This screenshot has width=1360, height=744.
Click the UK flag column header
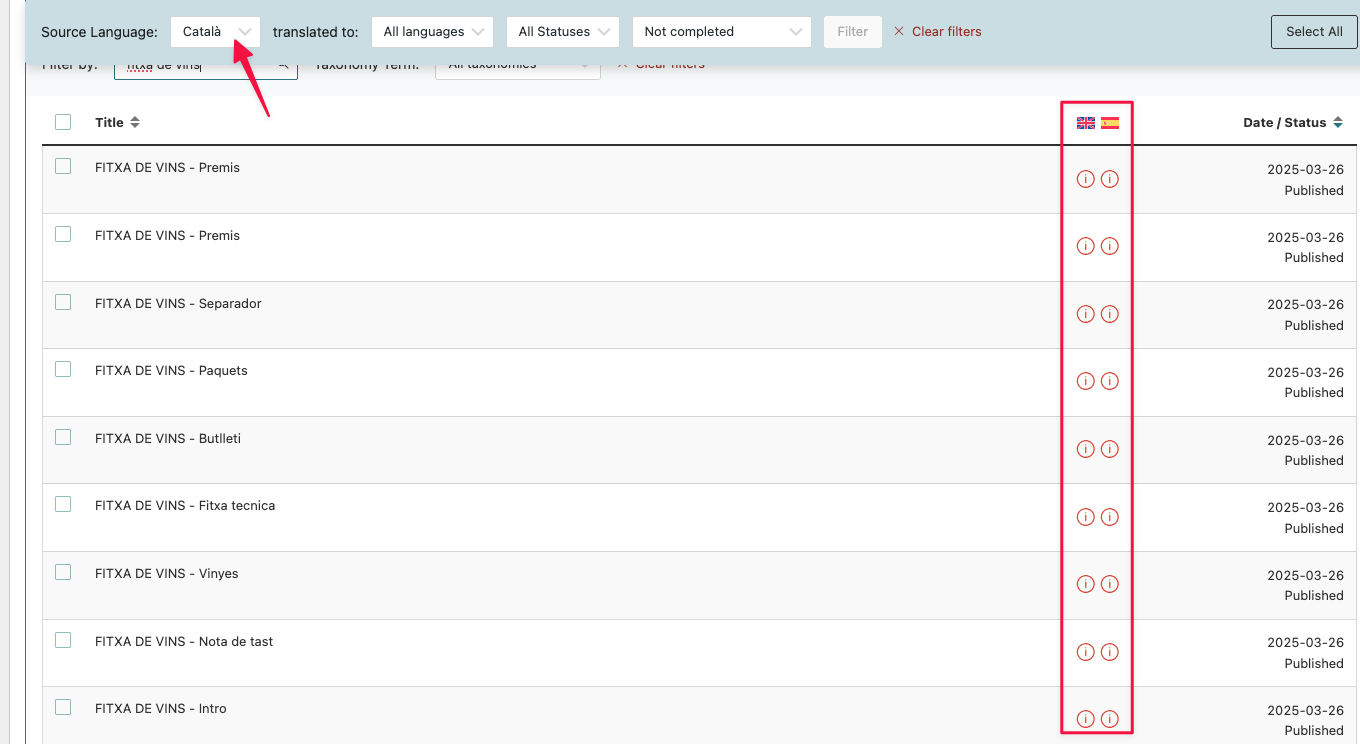[x=1086, y=123]
